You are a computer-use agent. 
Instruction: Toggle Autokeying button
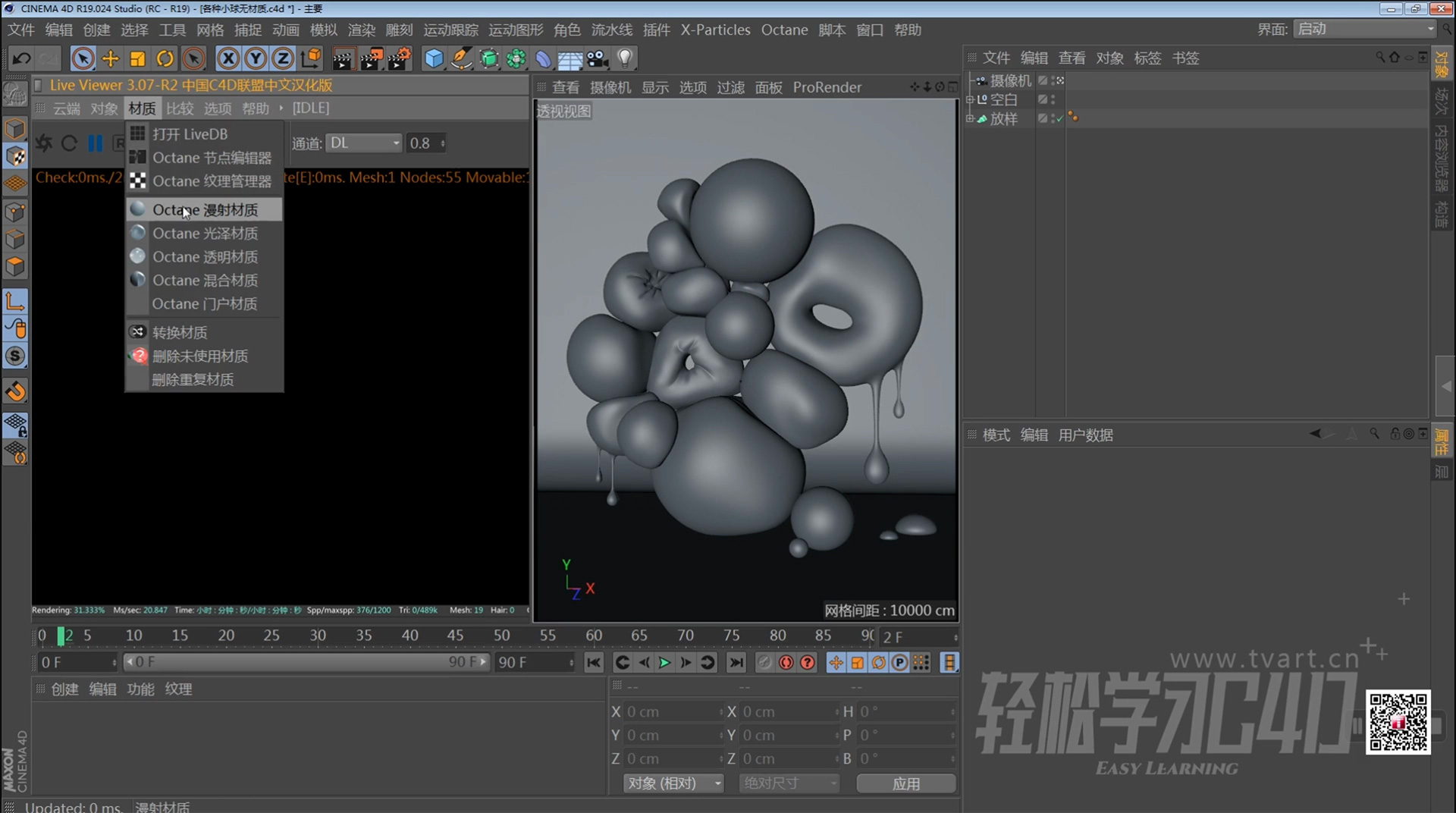786,662
